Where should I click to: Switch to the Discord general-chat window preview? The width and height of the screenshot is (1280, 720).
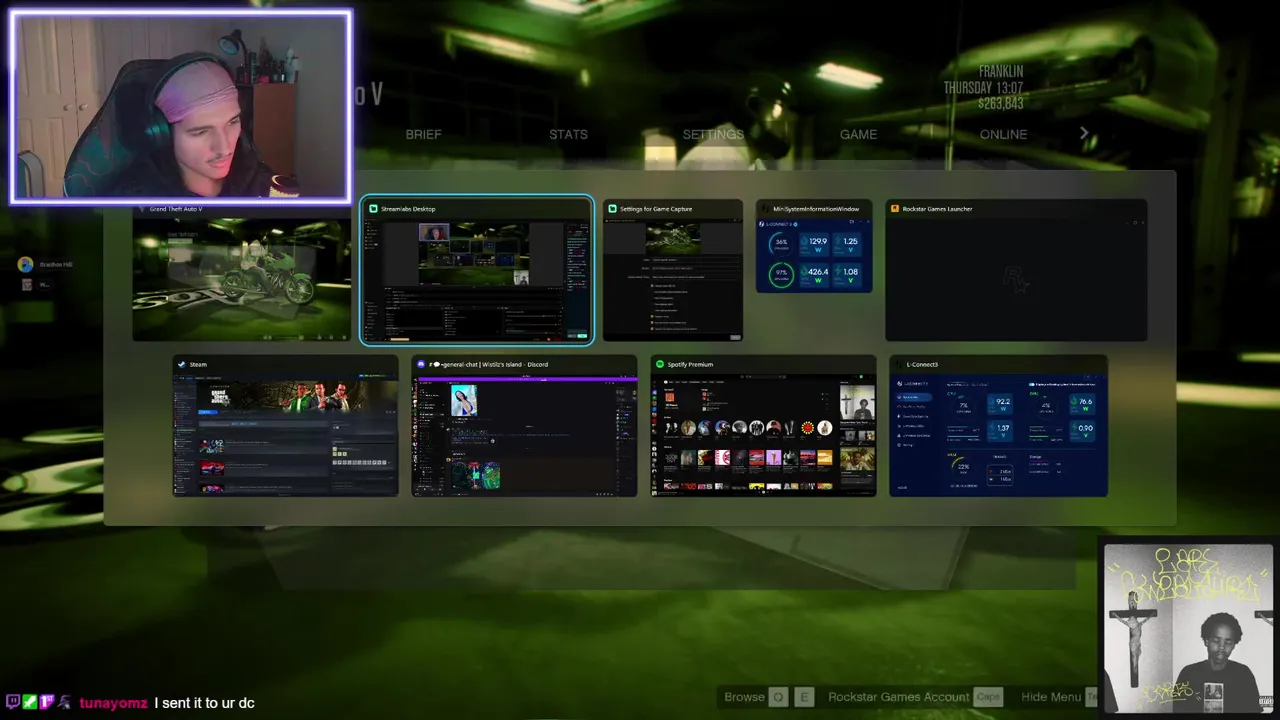(x=524, y=426)
